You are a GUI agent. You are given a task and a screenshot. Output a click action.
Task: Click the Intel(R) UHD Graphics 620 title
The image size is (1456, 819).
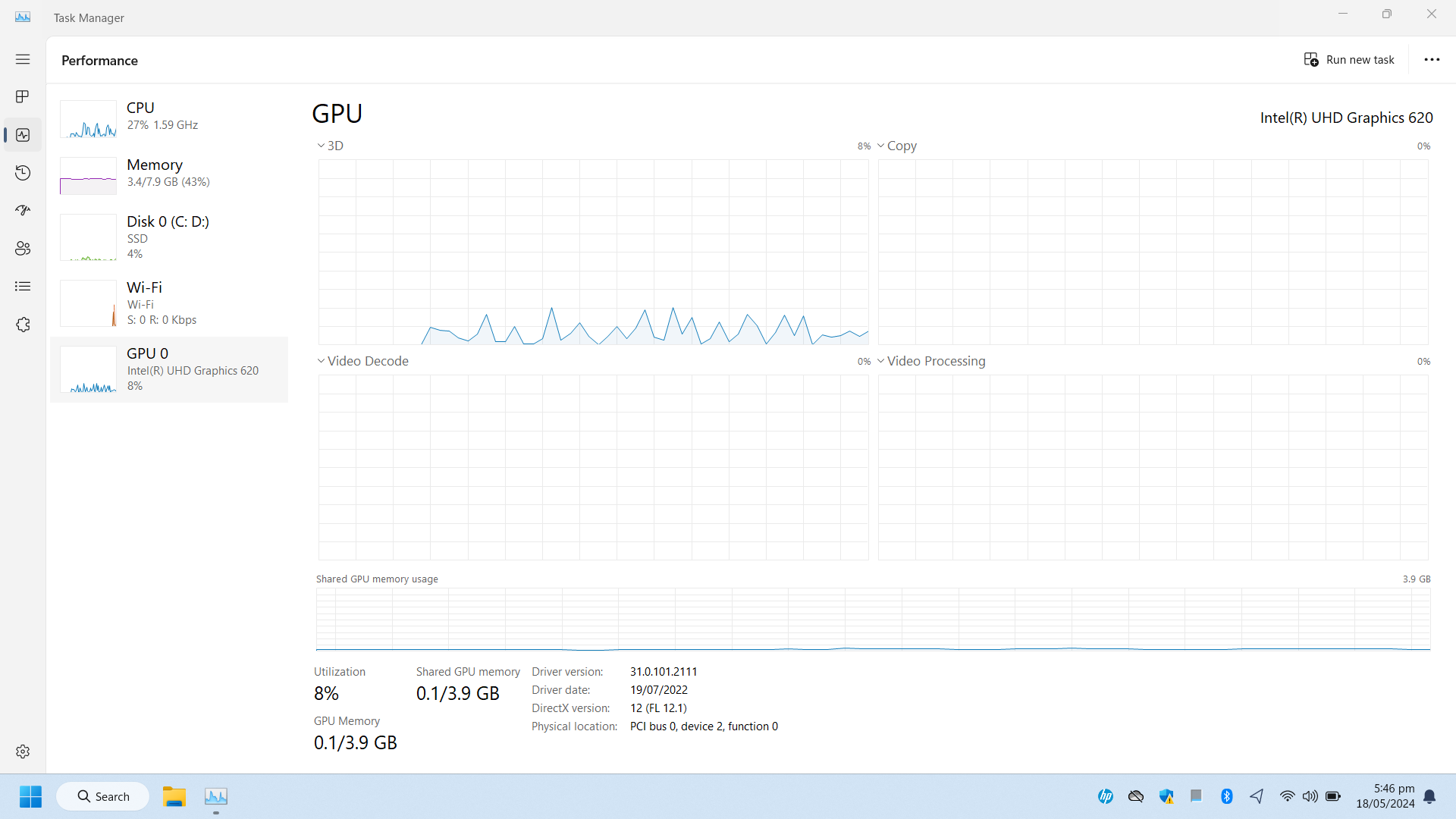(x=1346, y=118)
